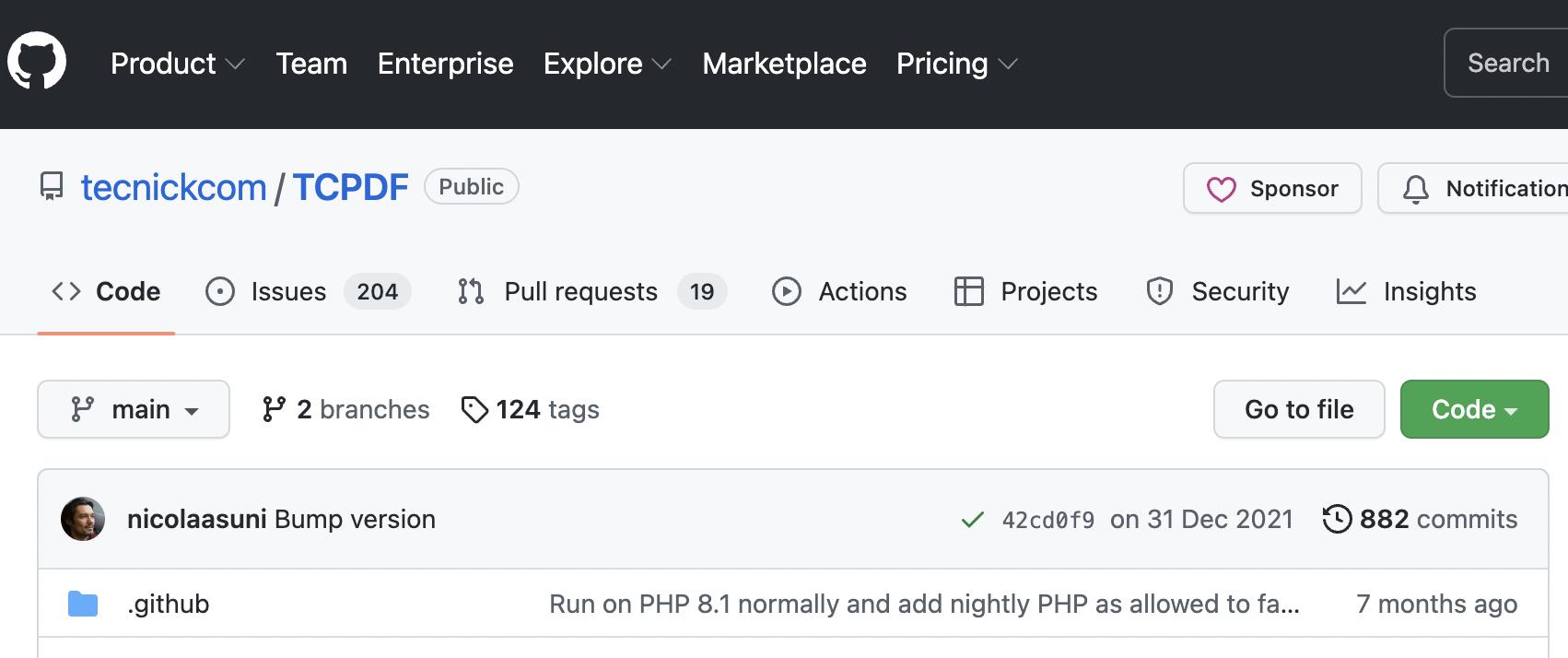Open the nicolaasuni author link
1568x658 pixels.
[197, 519]
